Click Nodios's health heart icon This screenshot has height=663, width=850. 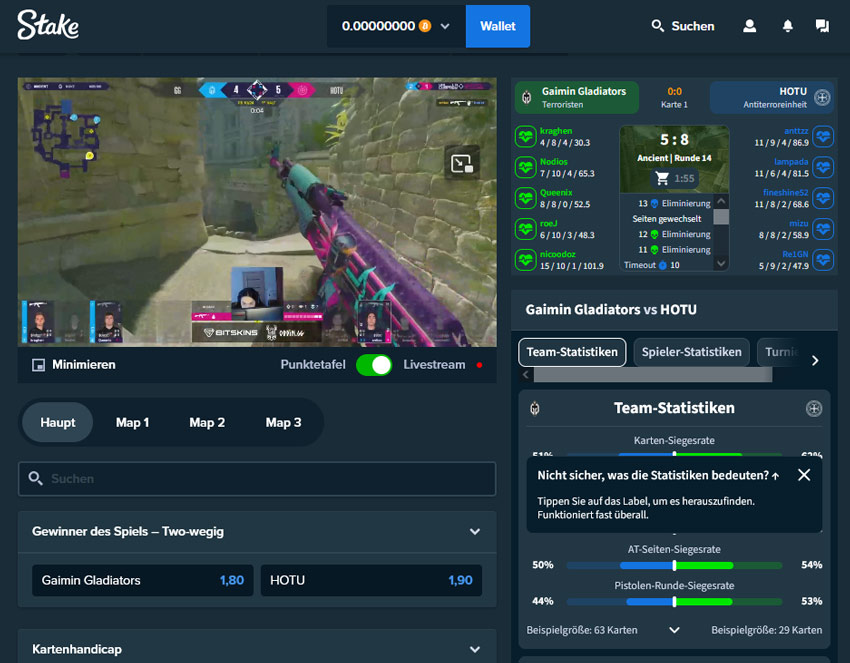point(525,168)
